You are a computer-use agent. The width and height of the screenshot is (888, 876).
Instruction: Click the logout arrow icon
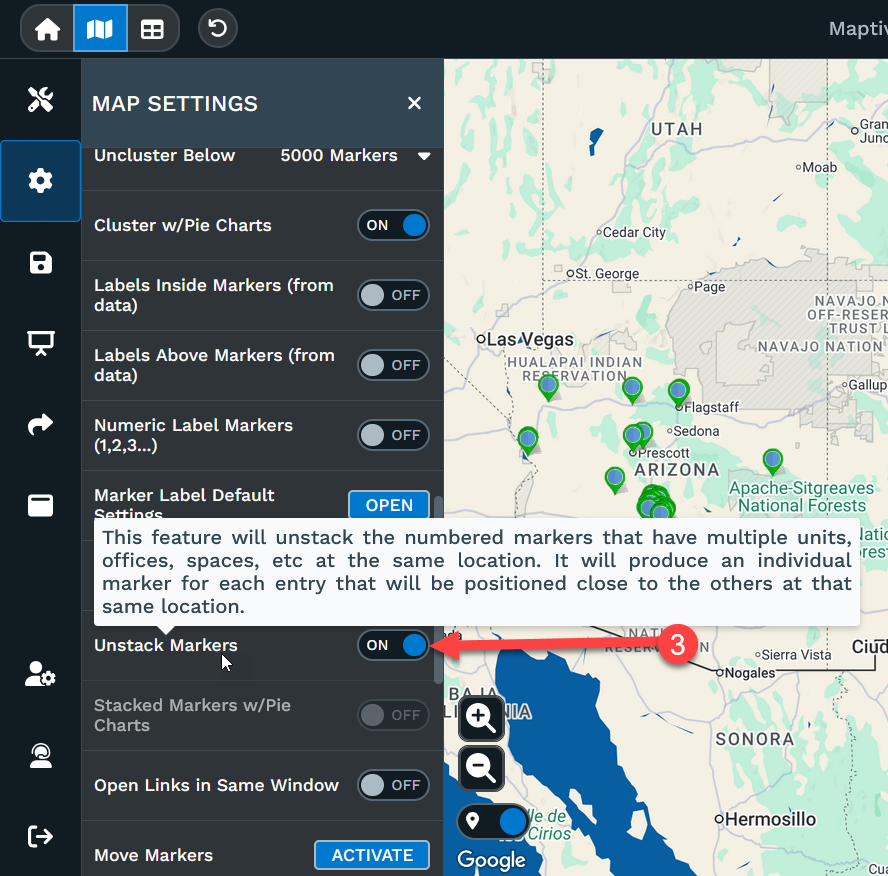41,836
